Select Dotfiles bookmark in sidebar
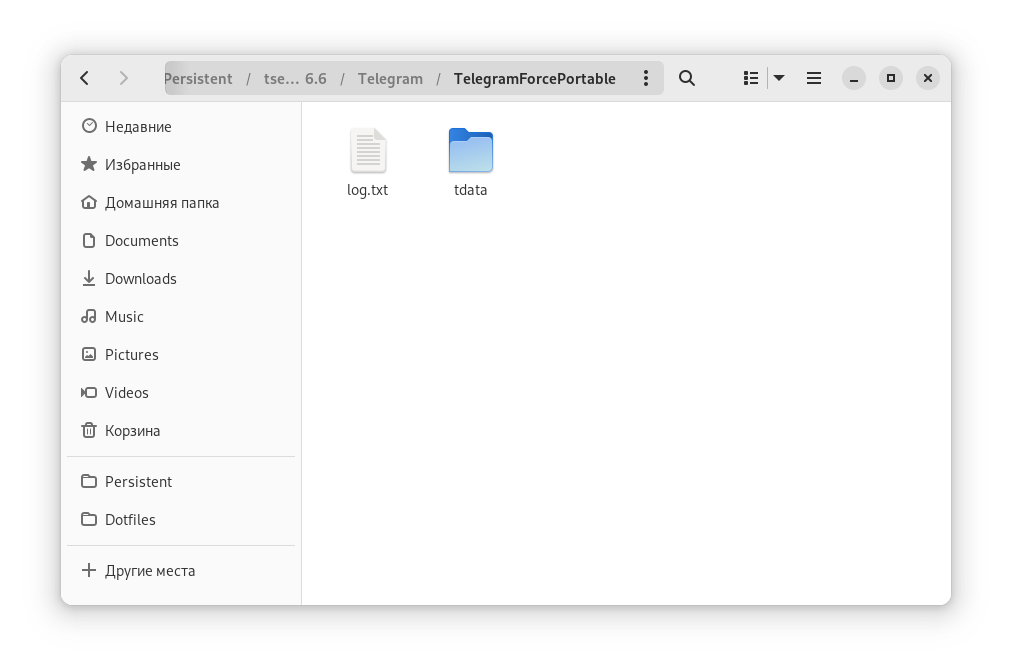Viewport: 1012px width, 672px height. [x=130, y=520]
